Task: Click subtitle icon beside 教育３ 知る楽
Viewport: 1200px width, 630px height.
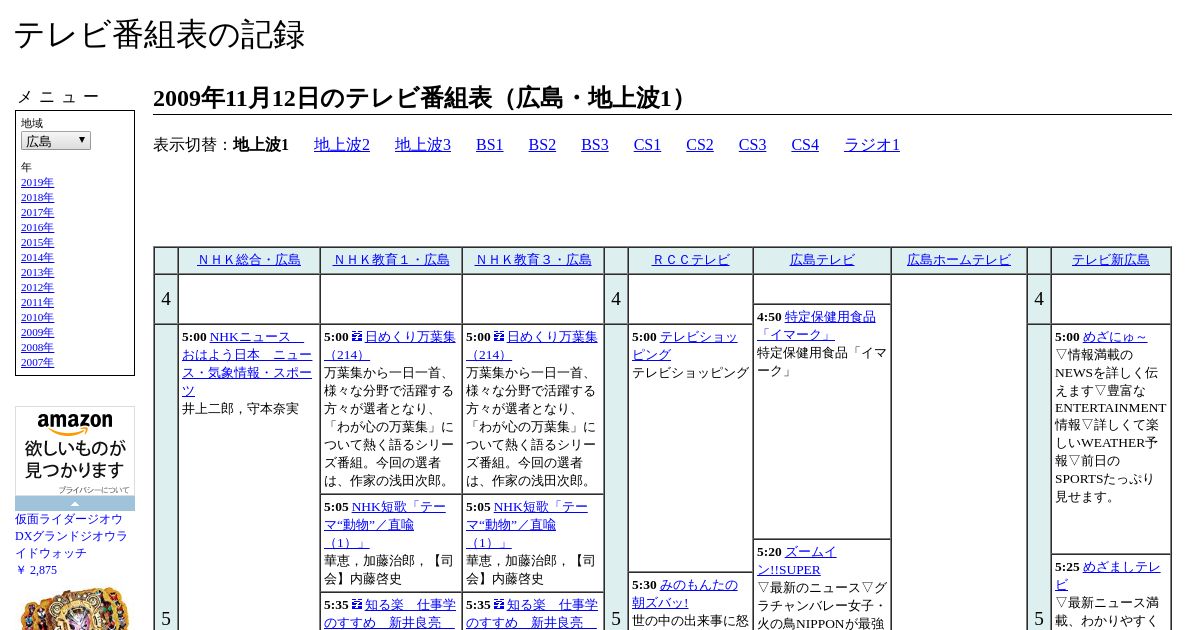Action: [499, 604]
